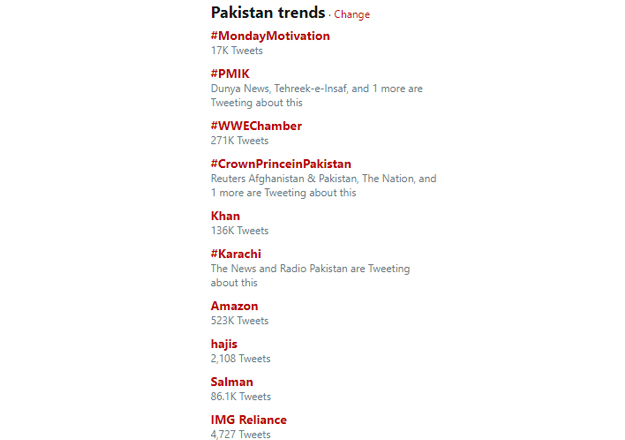Open the #MondayMotivation trend
The height and width of the screenshot is (440, 625).
point(270,36)
